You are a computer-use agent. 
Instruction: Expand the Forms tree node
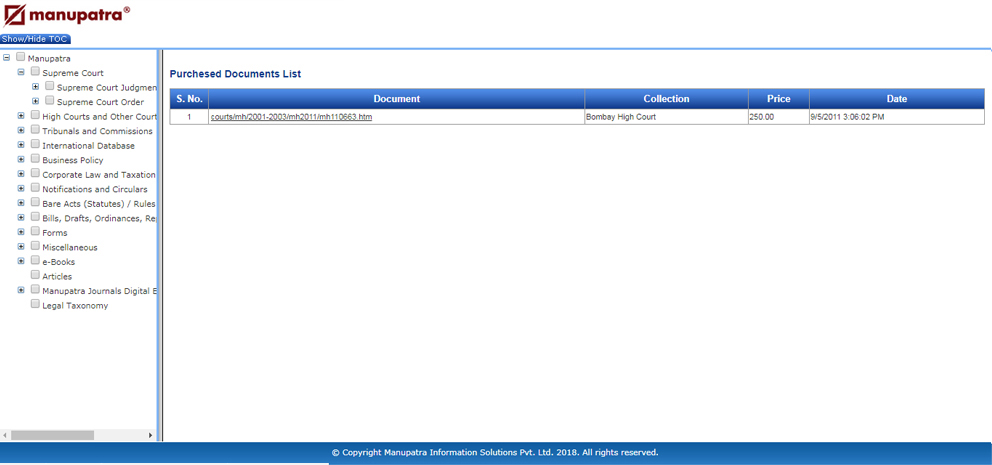pos(21,232)
